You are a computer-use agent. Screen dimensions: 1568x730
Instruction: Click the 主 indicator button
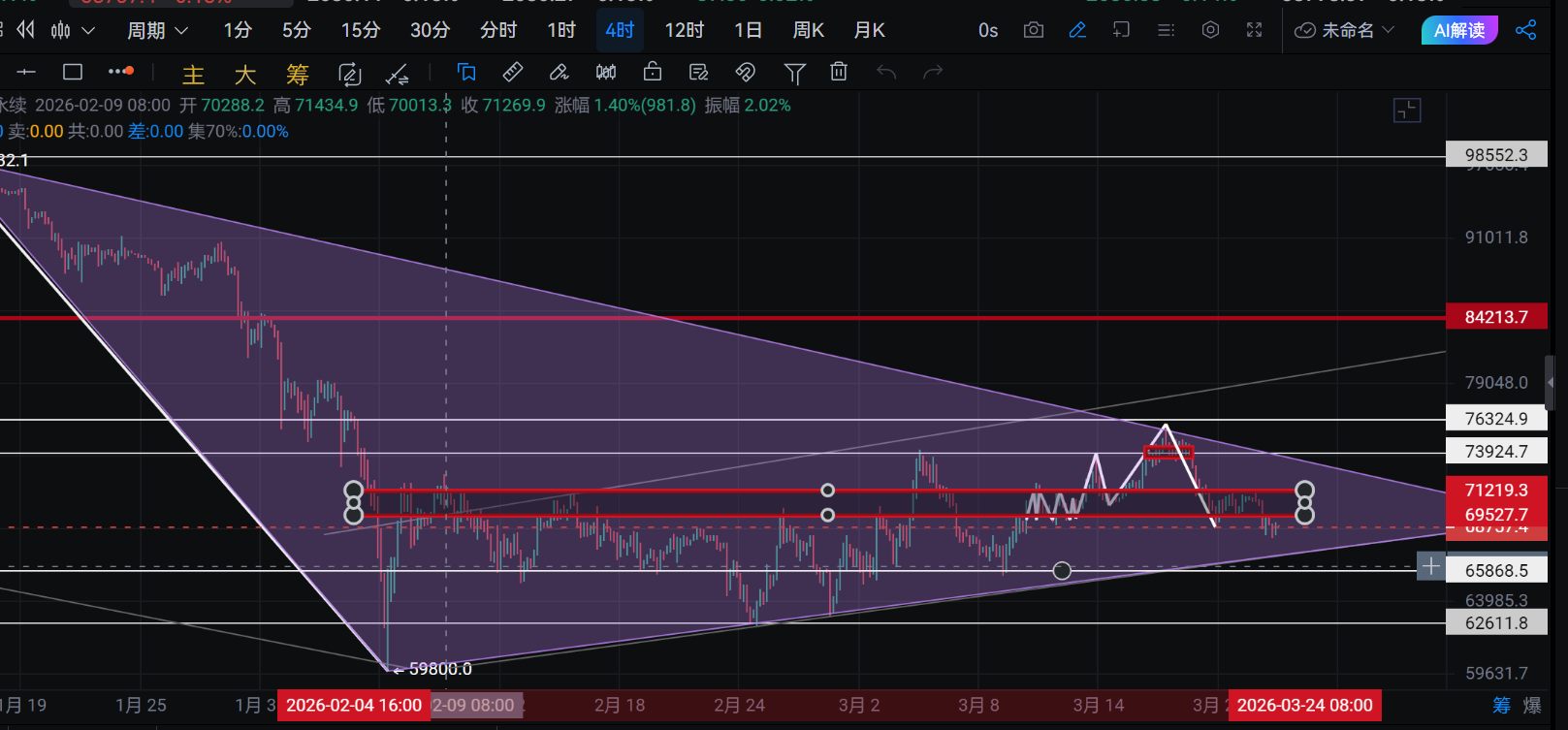193,75
